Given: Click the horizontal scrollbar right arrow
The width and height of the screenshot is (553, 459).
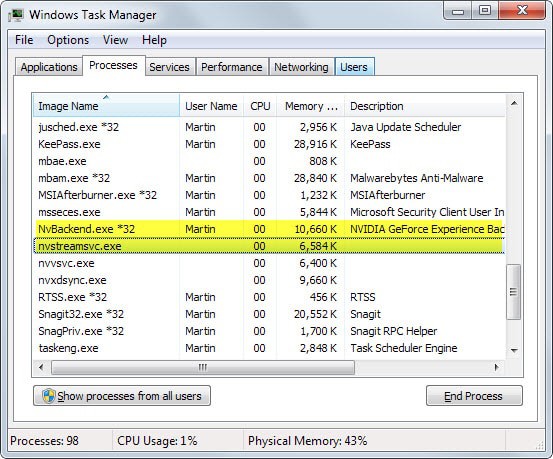Looking at the screenshot, I should point(497,367).
